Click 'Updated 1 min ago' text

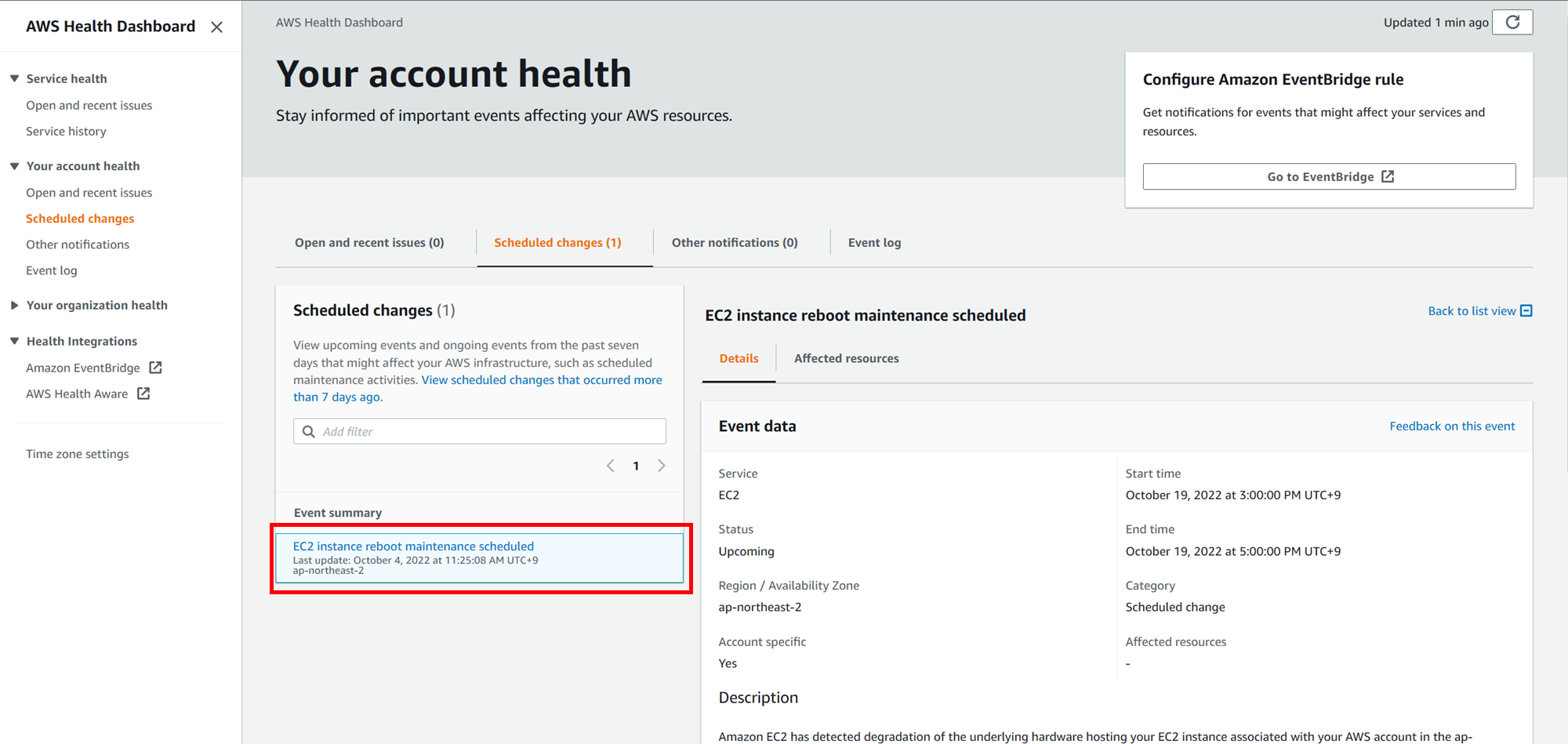(1436, 22)
